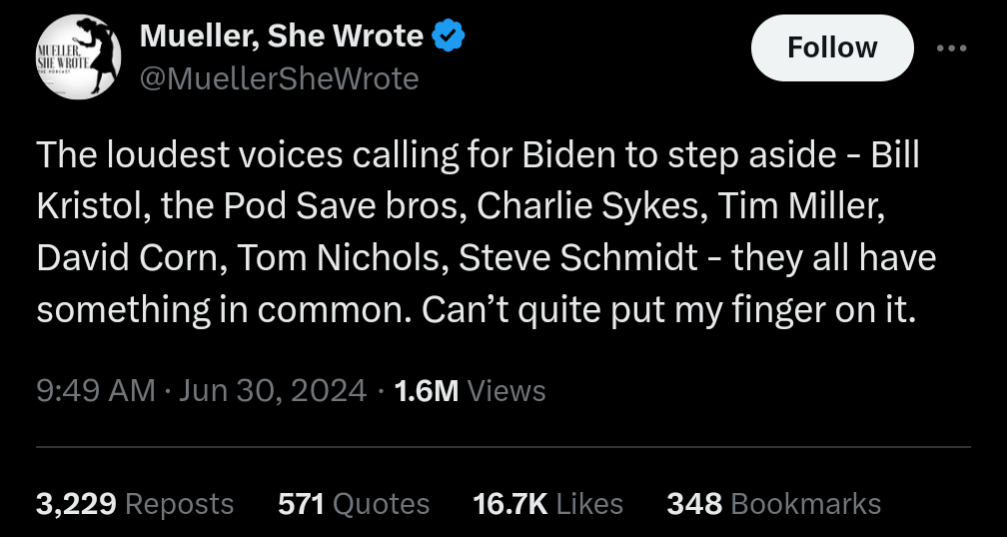This screenshot has width=1007, height=537.
Task: Show the 3,229 Reposts list
Action: (x=135, y=504)
